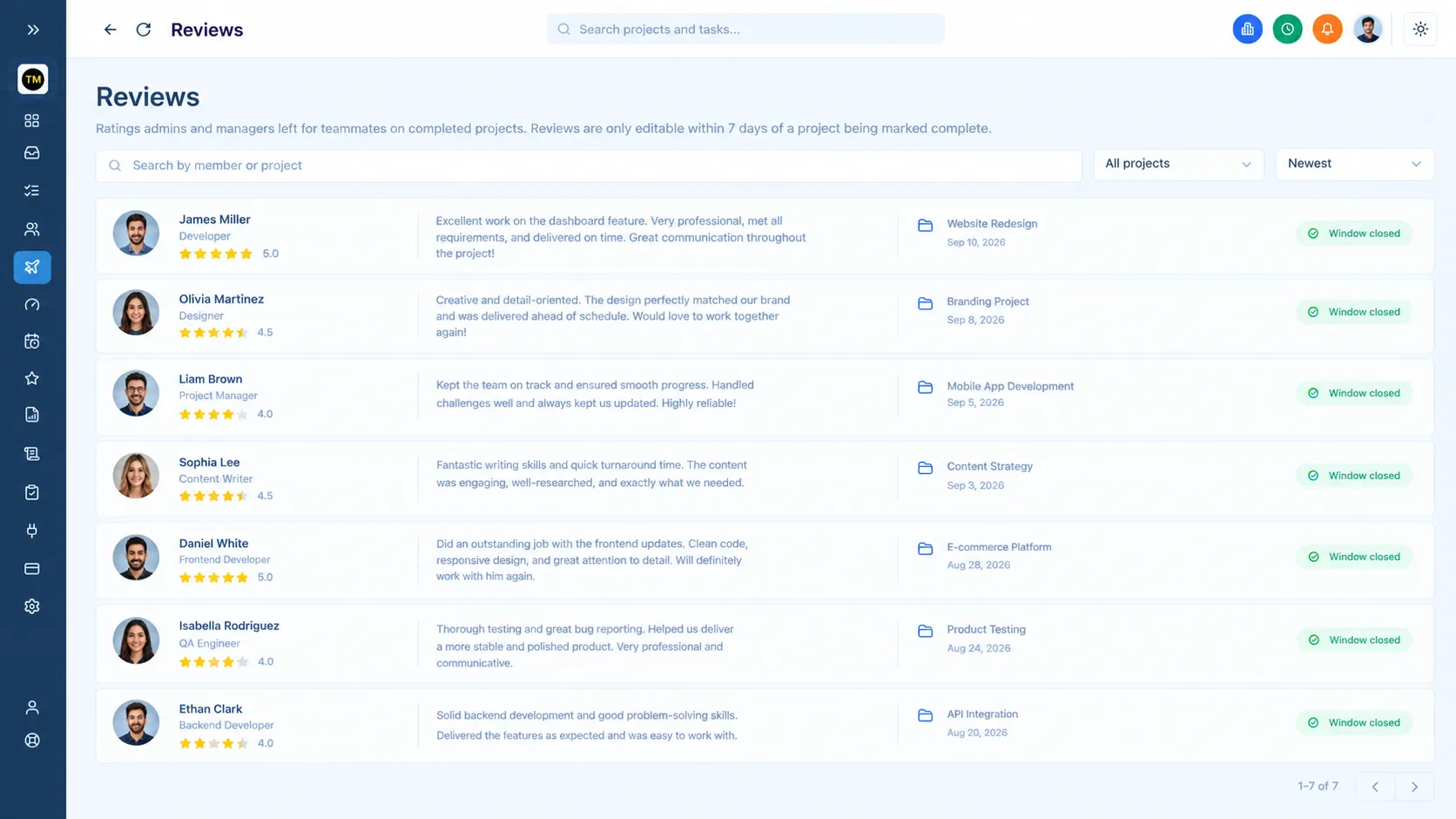Click Sophia Lee's name
This screenshot has width=1456, height=819.
tap(209, 463)
